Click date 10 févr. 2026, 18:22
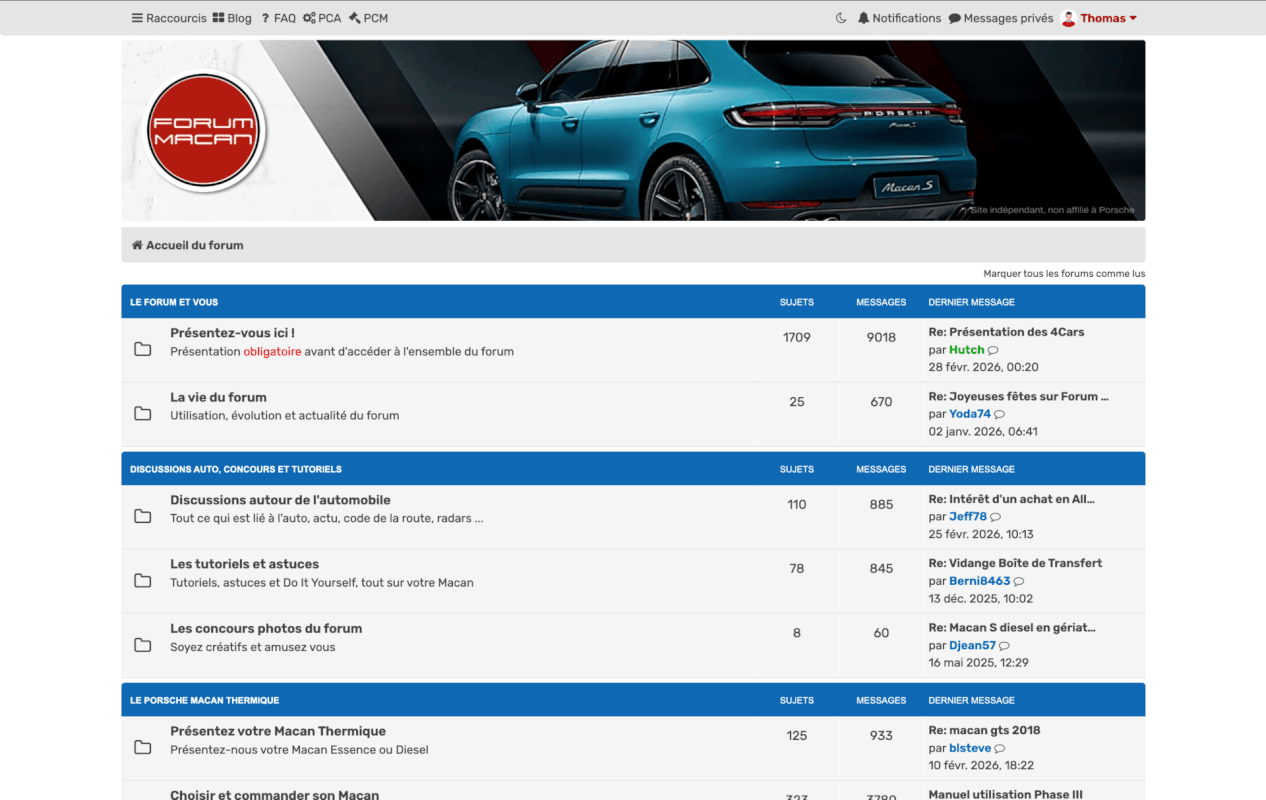 pos(982,765)
